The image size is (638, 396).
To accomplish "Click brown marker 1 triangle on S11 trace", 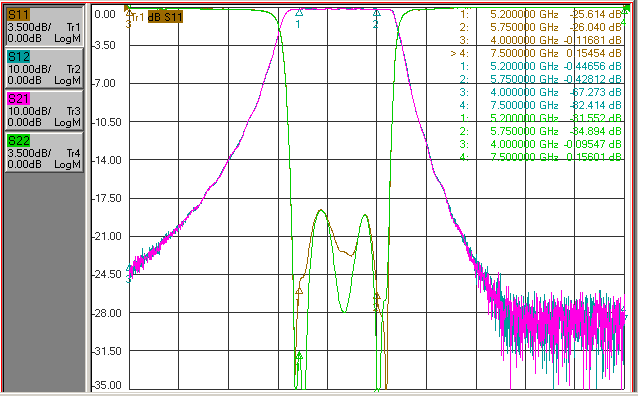I will [x=299, y=291].
